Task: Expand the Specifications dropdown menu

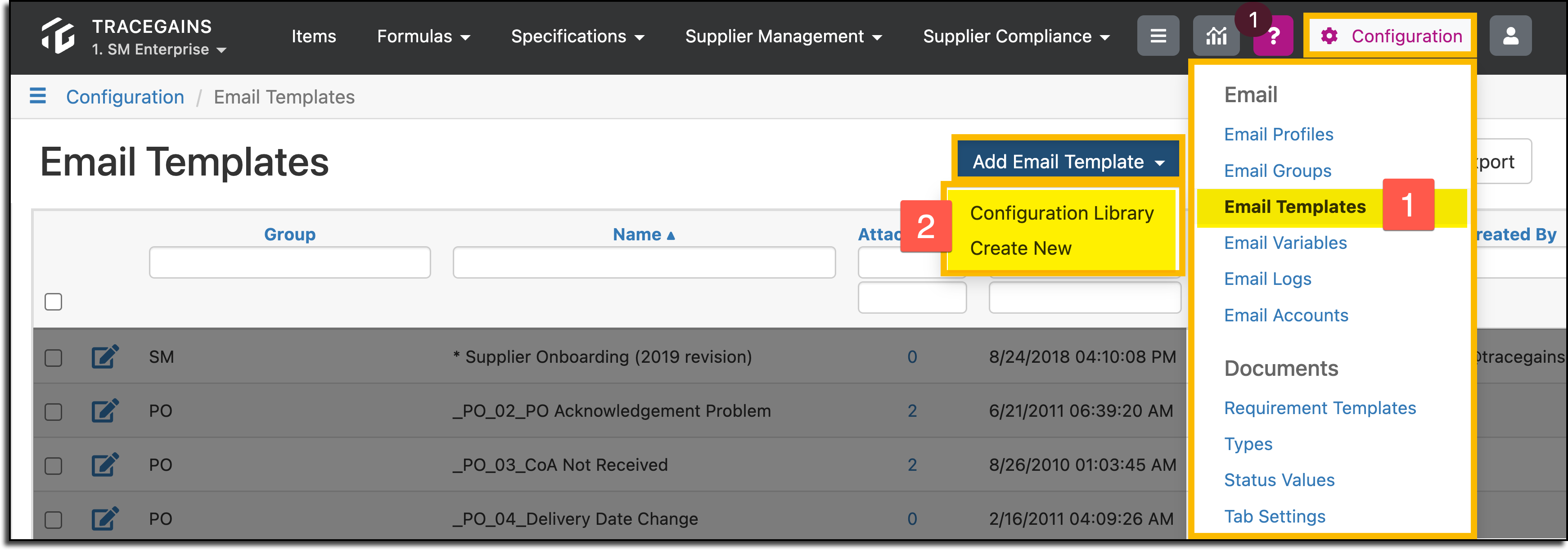Action: pos(578,36)
